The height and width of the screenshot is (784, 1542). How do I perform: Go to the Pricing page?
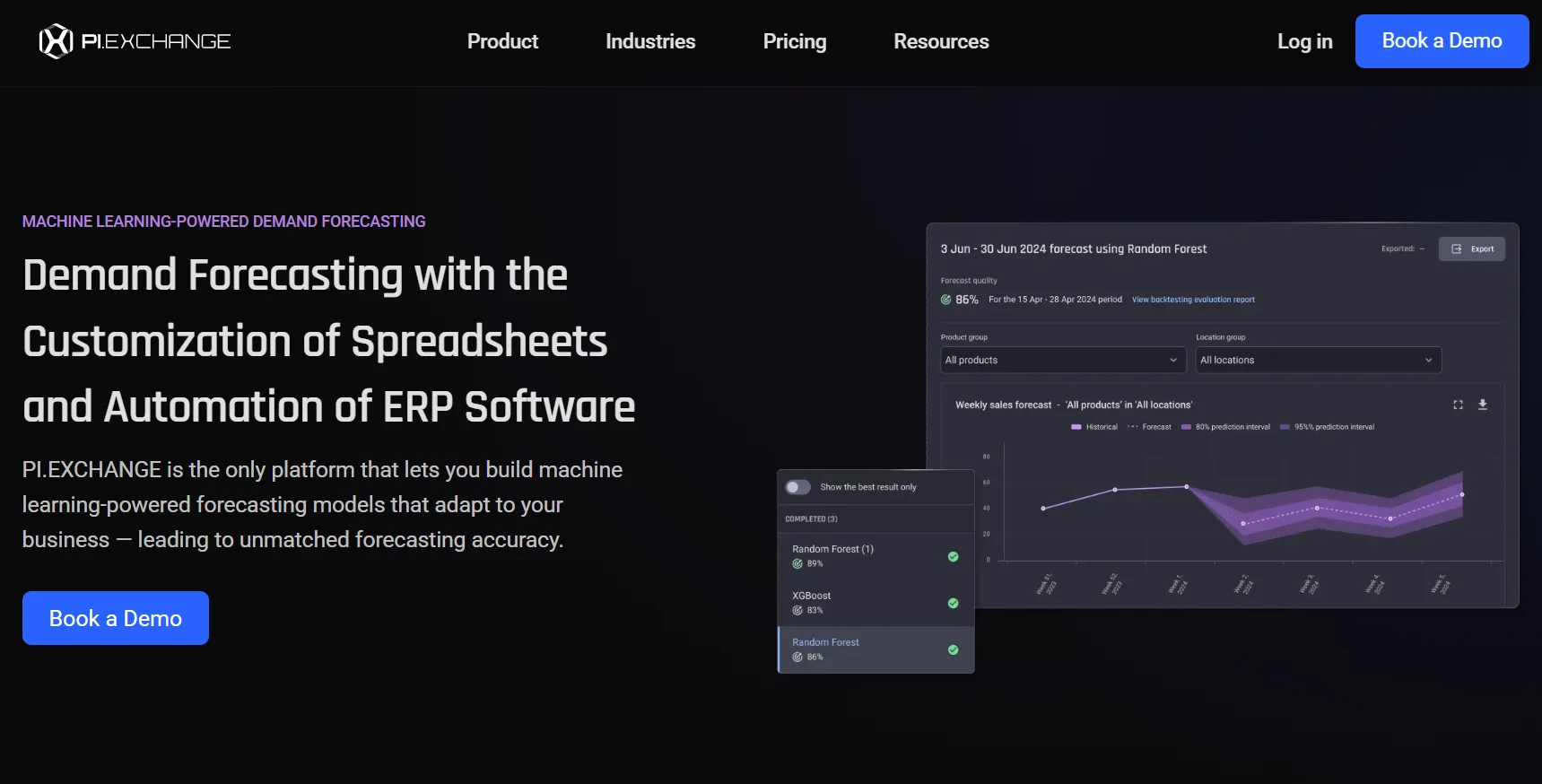tap(794, 41)
